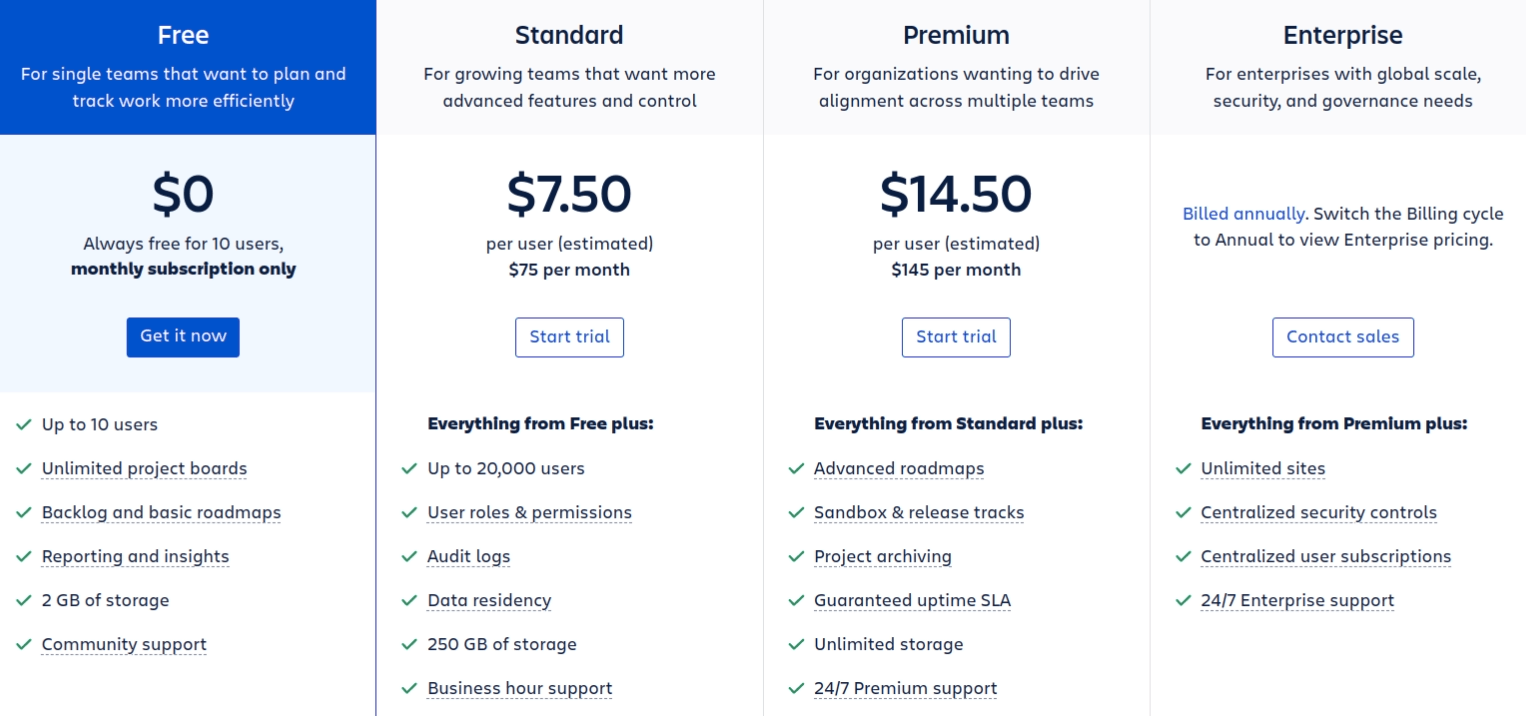Open Business hour support details
Viewport: 1526px width, 716px height.
coord(519,688)
